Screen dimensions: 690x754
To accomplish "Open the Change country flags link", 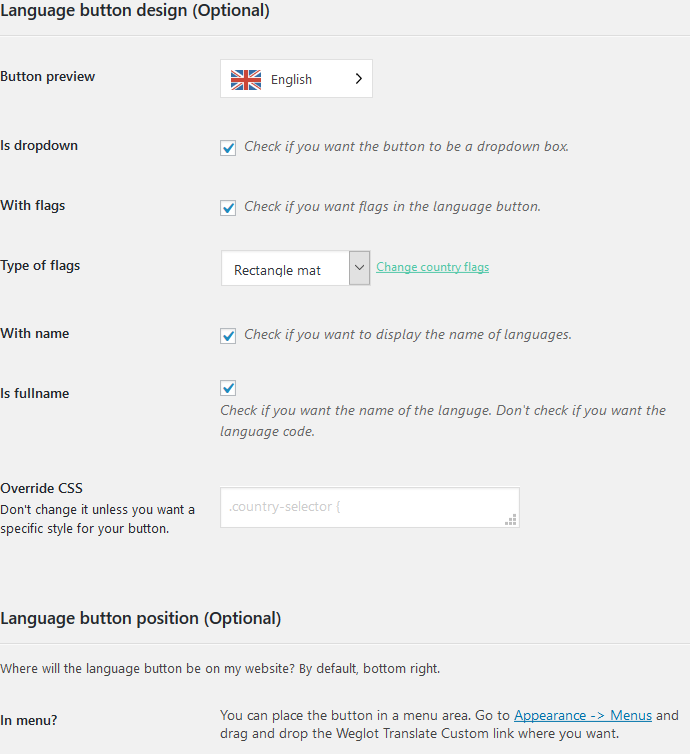I will 432,267.
